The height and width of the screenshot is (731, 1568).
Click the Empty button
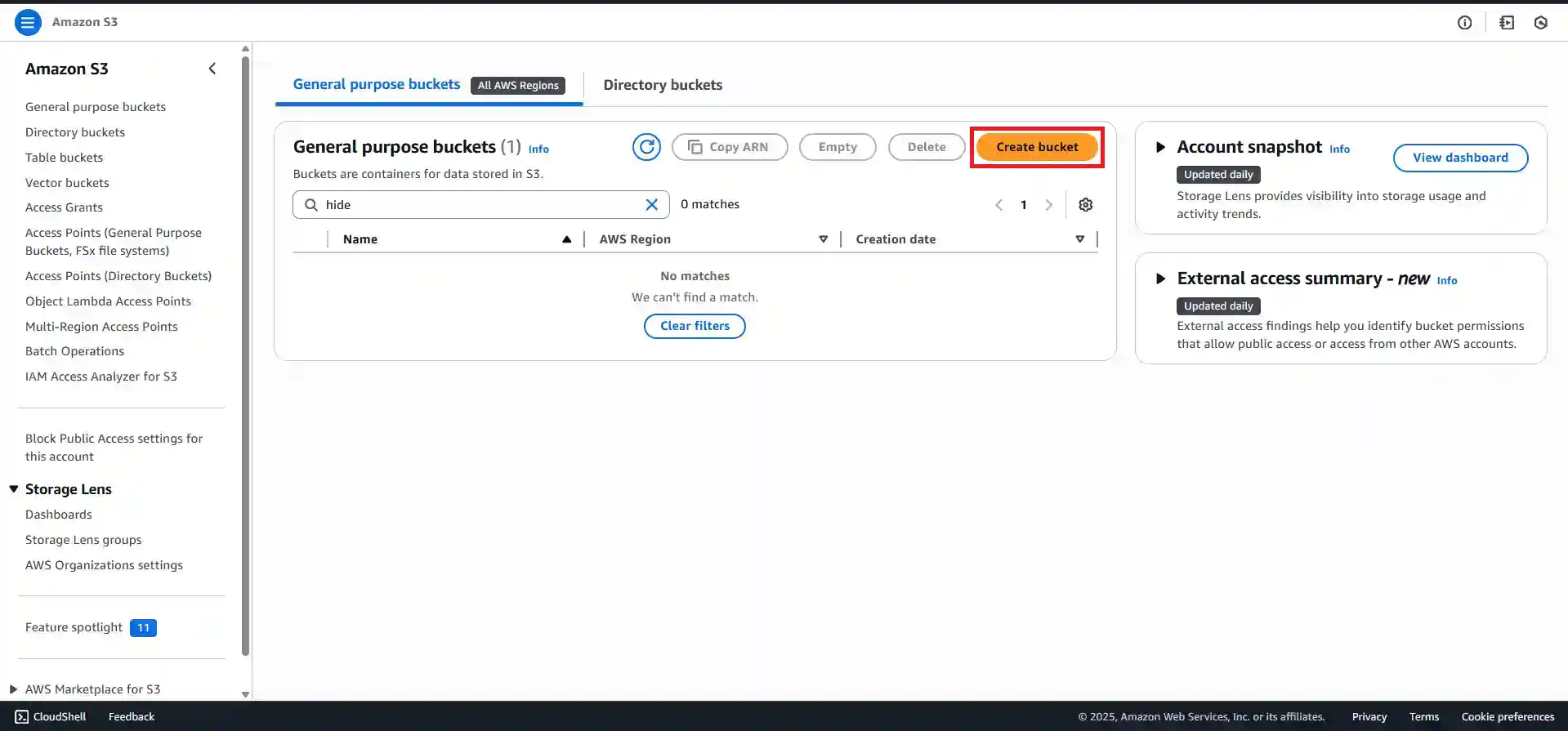[838, 147]
